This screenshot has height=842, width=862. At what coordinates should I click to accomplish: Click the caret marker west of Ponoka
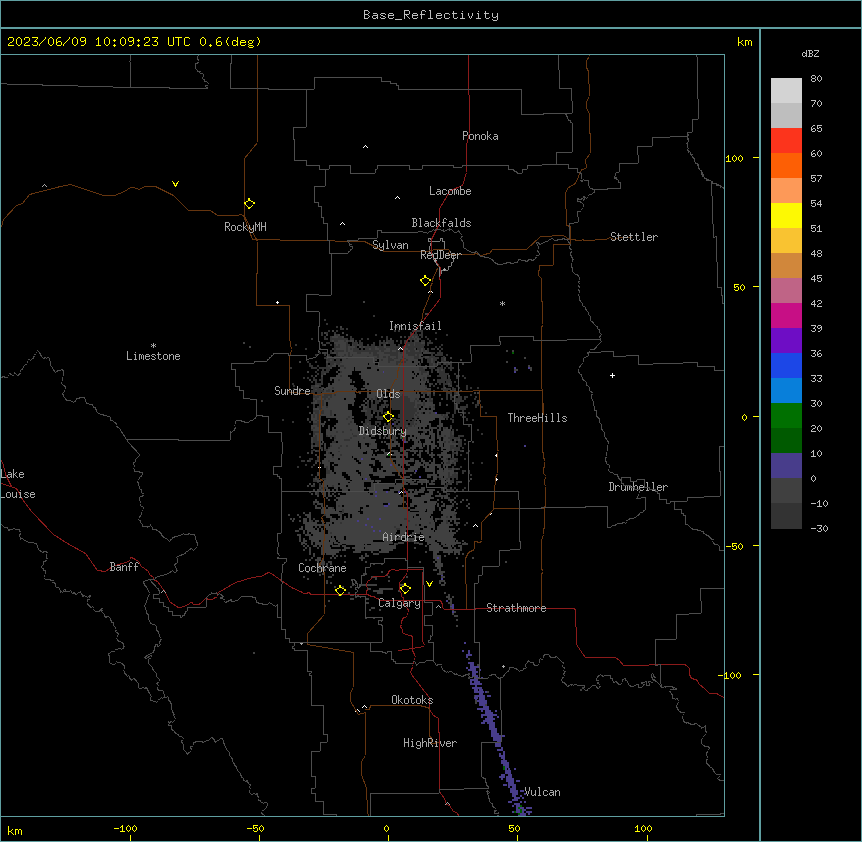(366, 147)
